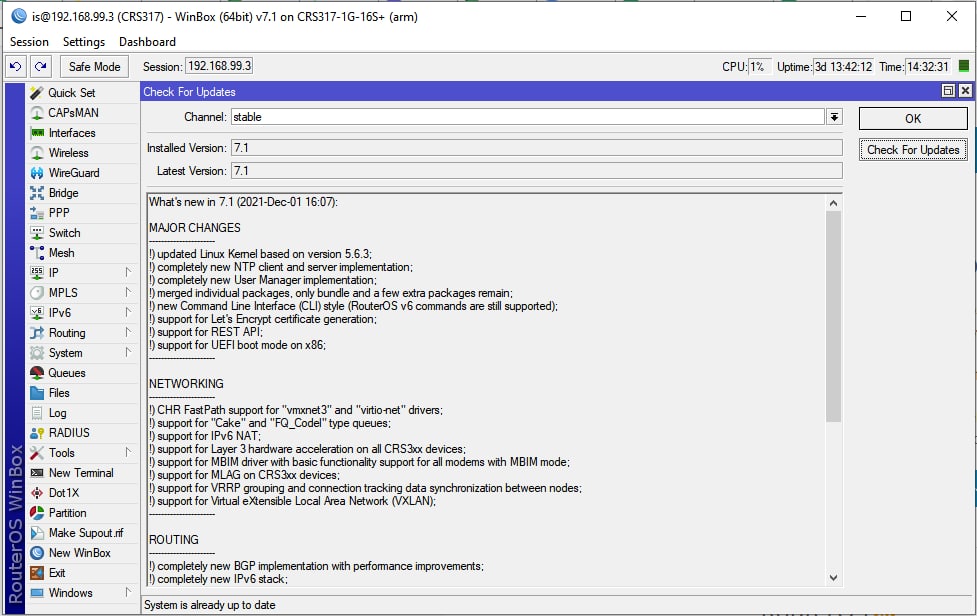The image size is (977, 616).
Task: Restore the Check For Updates panel
Action: pyautogui.click(x=948, y=91)
